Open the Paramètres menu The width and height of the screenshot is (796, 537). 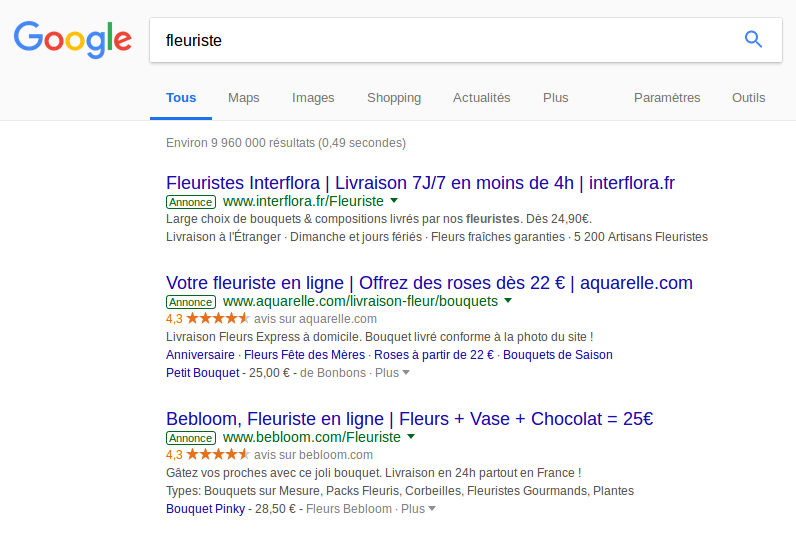pyautogui.click(x=667, y=98)
